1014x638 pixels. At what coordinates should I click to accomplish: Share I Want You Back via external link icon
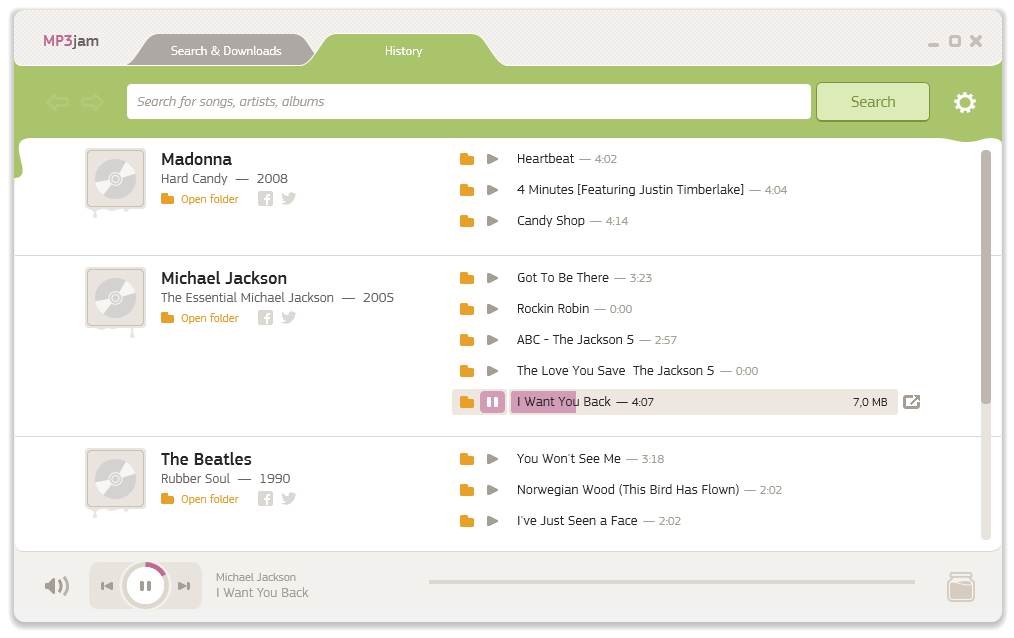point(911,402)
